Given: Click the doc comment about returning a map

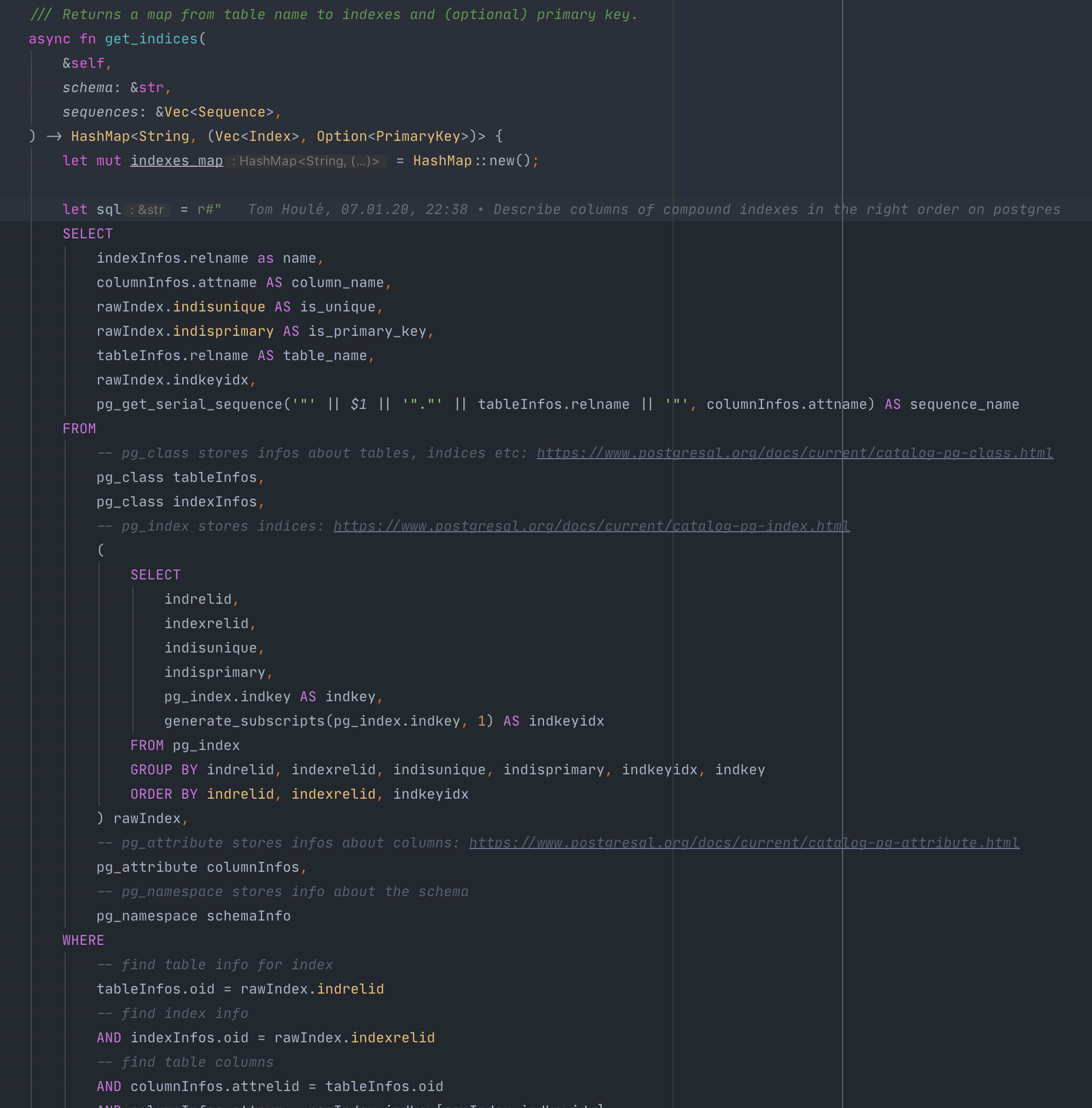Looking at the screenshot, I should (x=333, y=14).
